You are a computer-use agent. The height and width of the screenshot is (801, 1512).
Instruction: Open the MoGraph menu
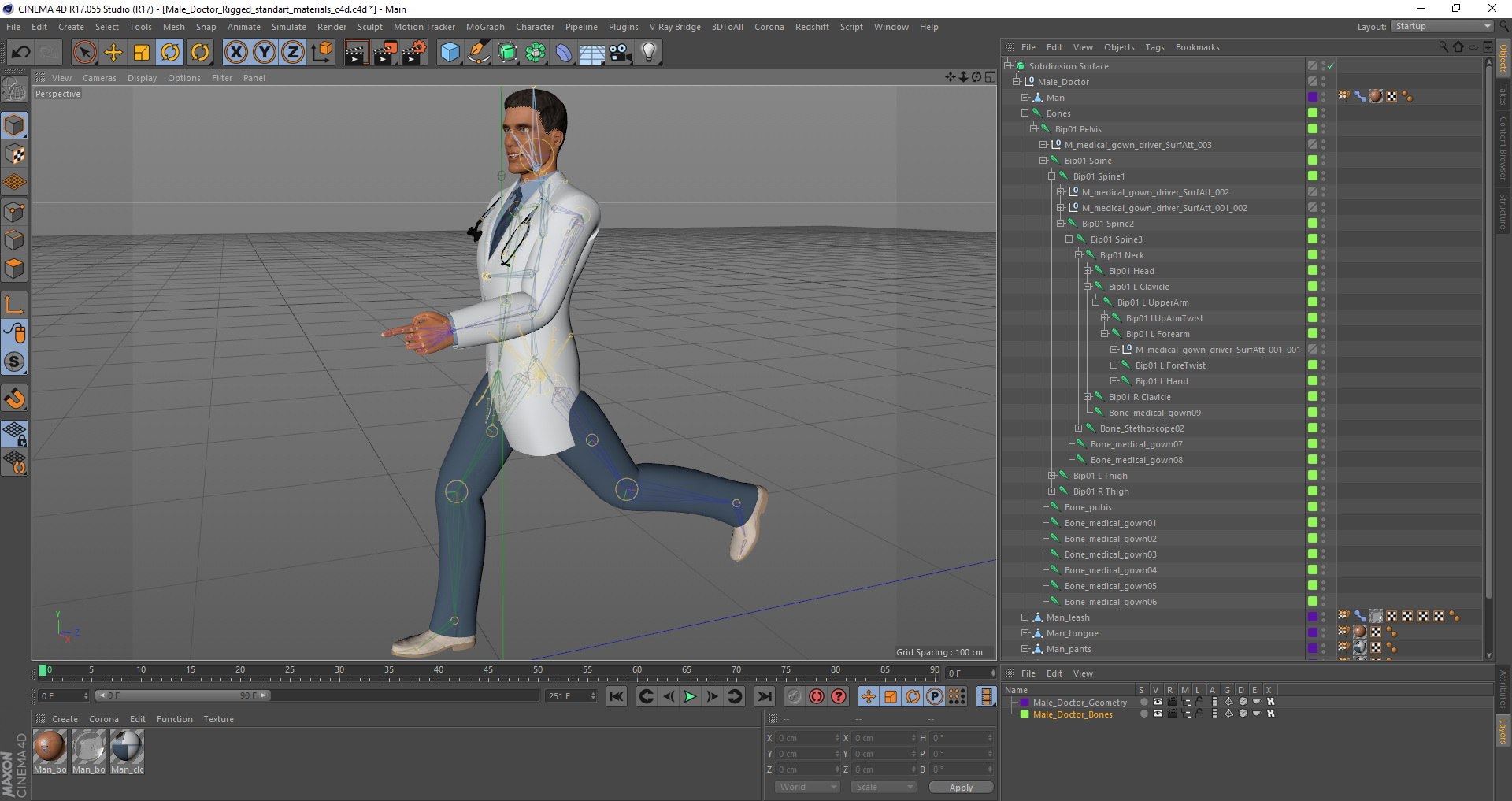485,27
